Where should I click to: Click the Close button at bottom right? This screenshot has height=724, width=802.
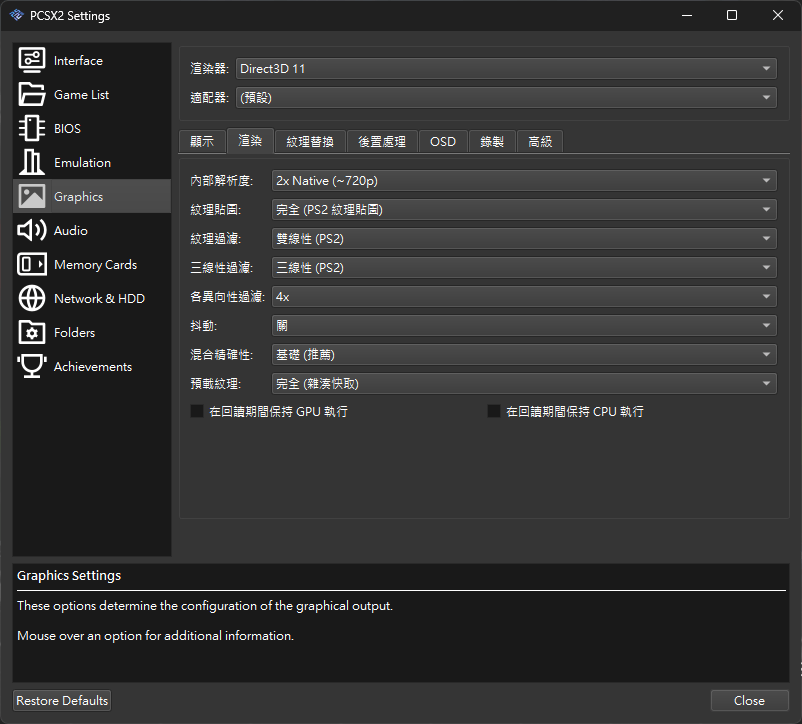[x=749, y=701]
